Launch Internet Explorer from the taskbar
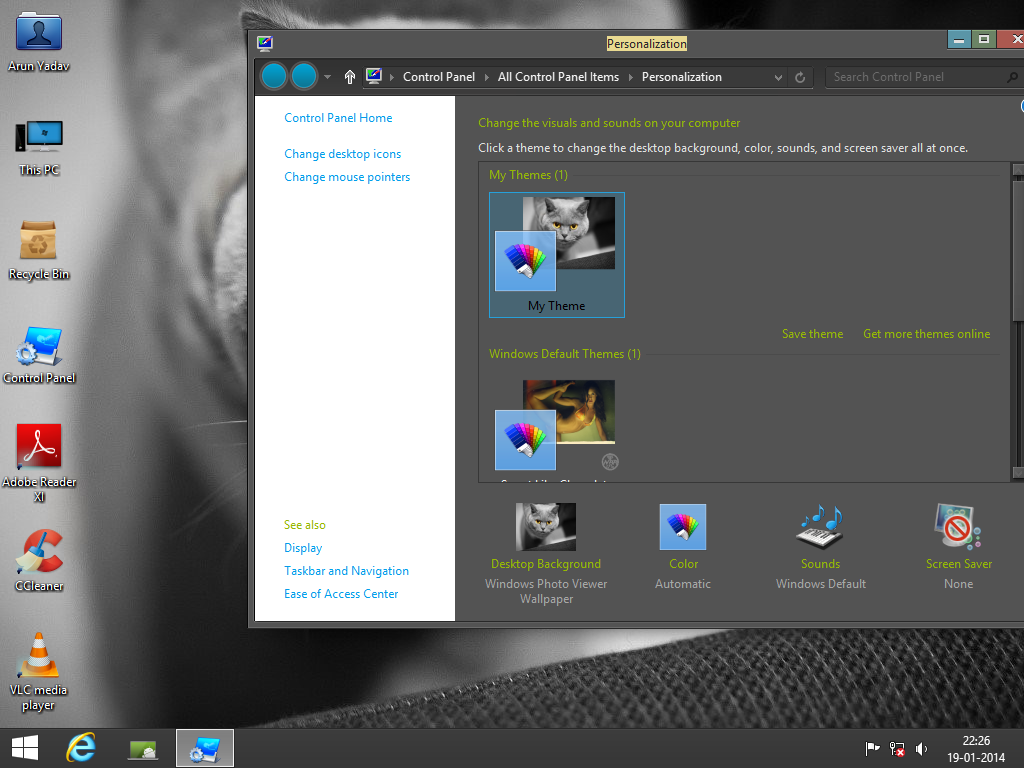Viewport: 1024px width, 768px height. [81, 747]
